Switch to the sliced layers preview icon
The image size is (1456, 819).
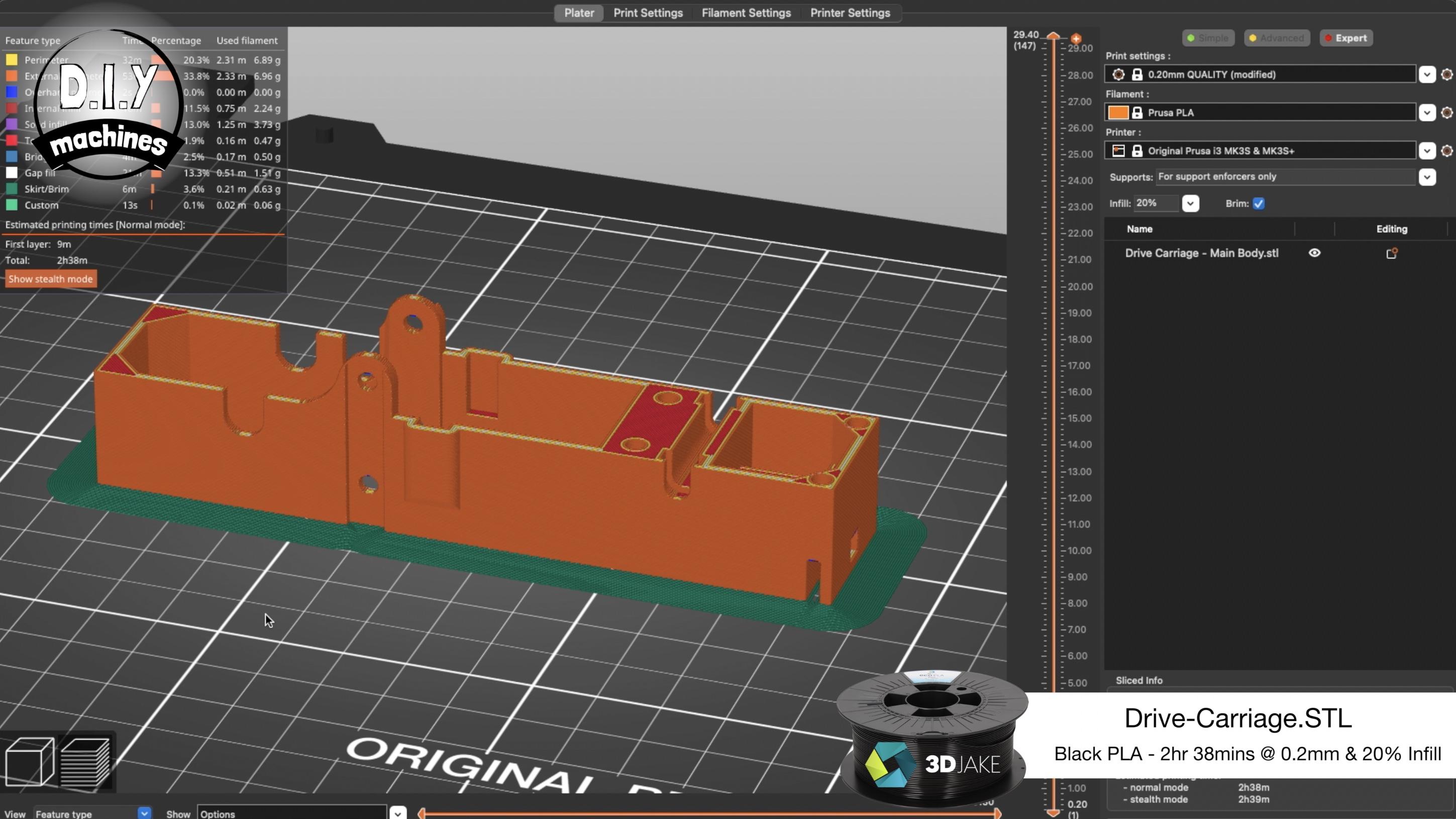click(85, 762)
